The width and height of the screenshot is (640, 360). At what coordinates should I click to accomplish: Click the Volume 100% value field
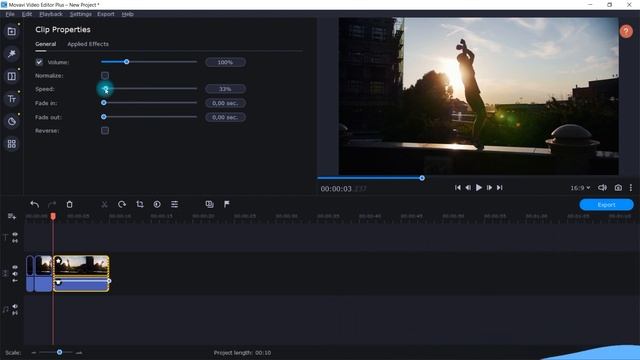(225, 62)
